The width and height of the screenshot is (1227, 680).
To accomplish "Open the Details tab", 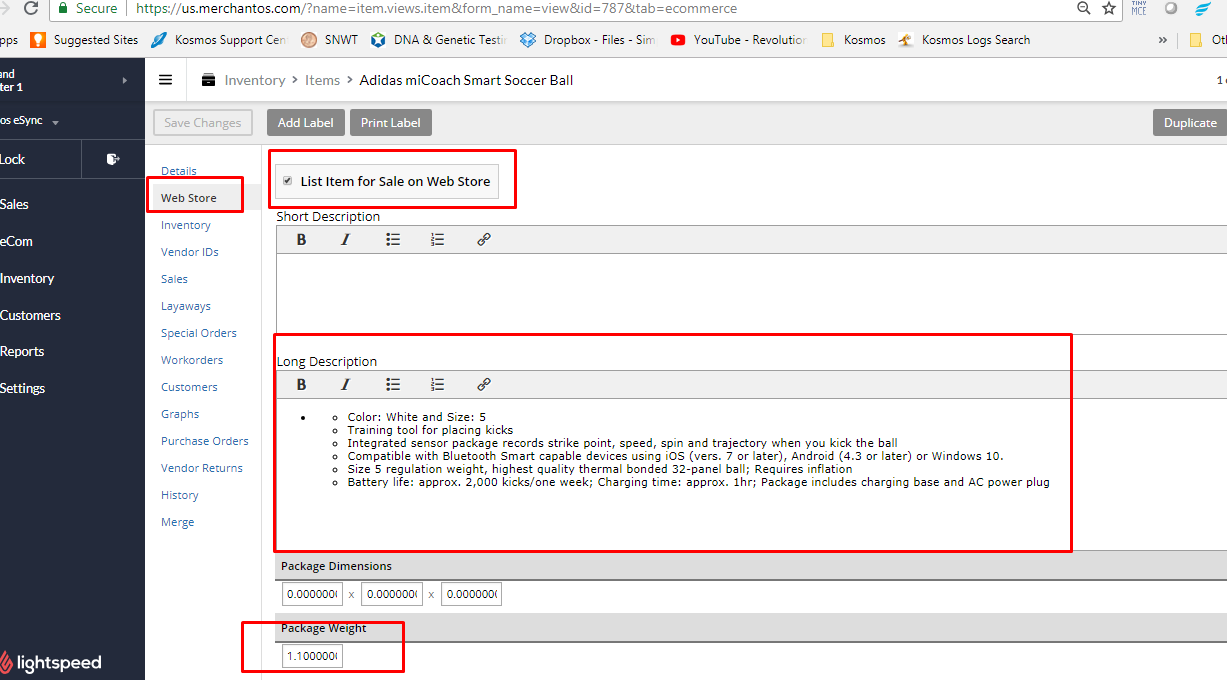I will [x=179, y=171].
